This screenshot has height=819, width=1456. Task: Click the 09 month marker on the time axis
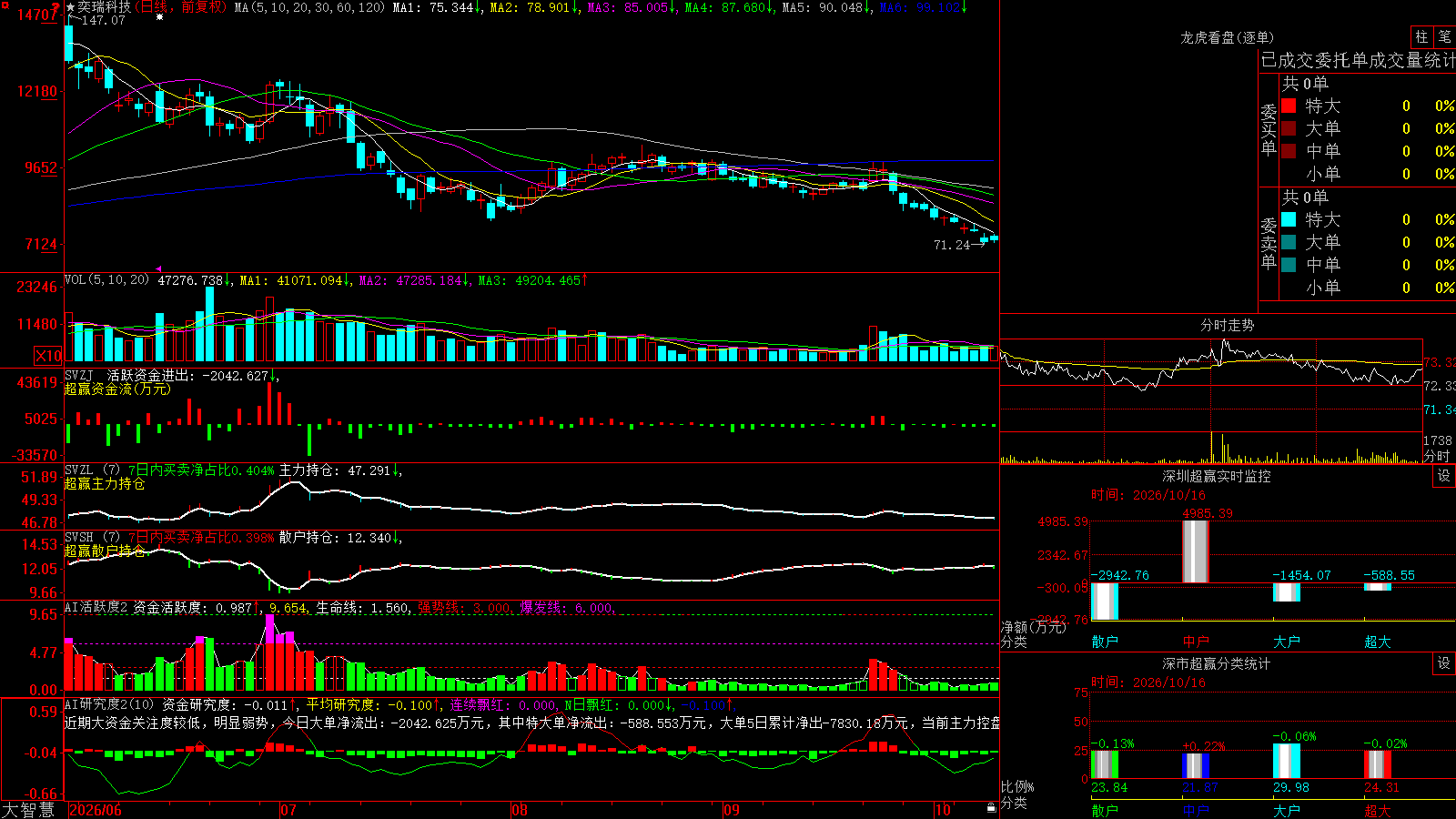(732, 810)
